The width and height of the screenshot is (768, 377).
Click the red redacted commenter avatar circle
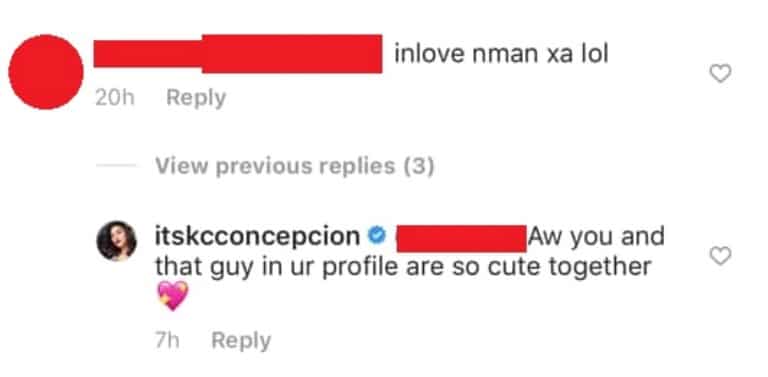[x=46, y=72]
